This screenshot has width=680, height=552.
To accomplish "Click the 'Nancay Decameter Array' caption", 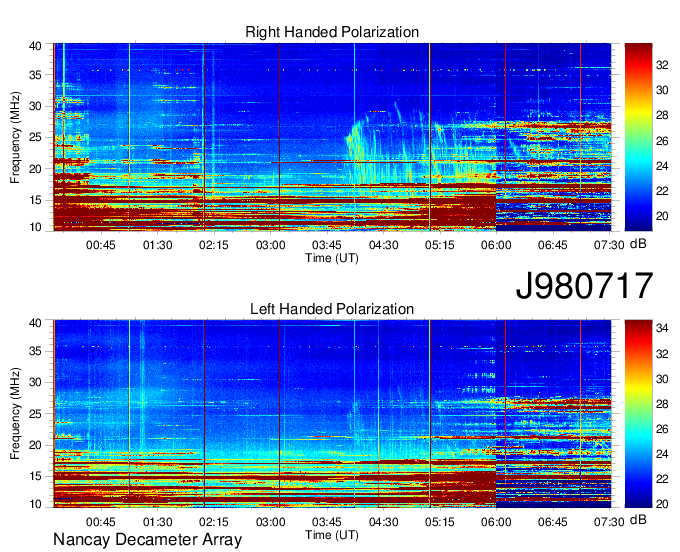I will (147, 539).
